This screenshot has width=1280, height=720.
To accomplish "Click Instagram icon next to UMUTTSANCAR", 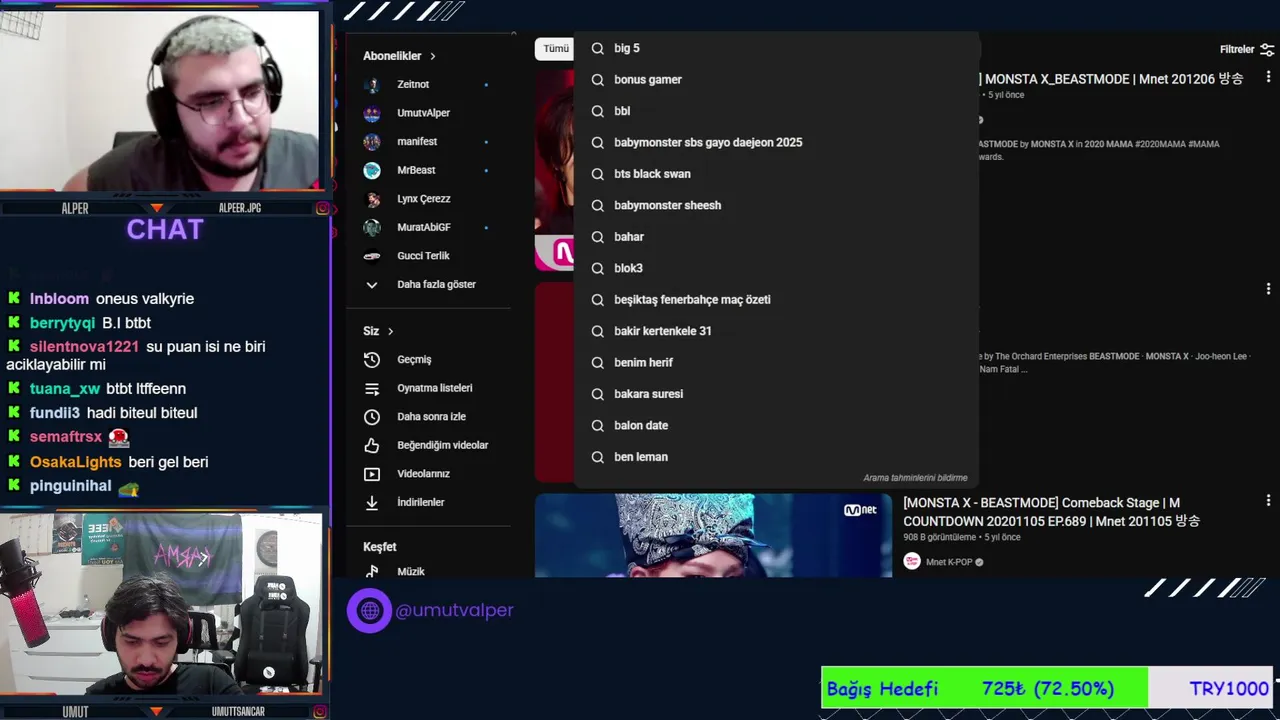I will point(322,712).
